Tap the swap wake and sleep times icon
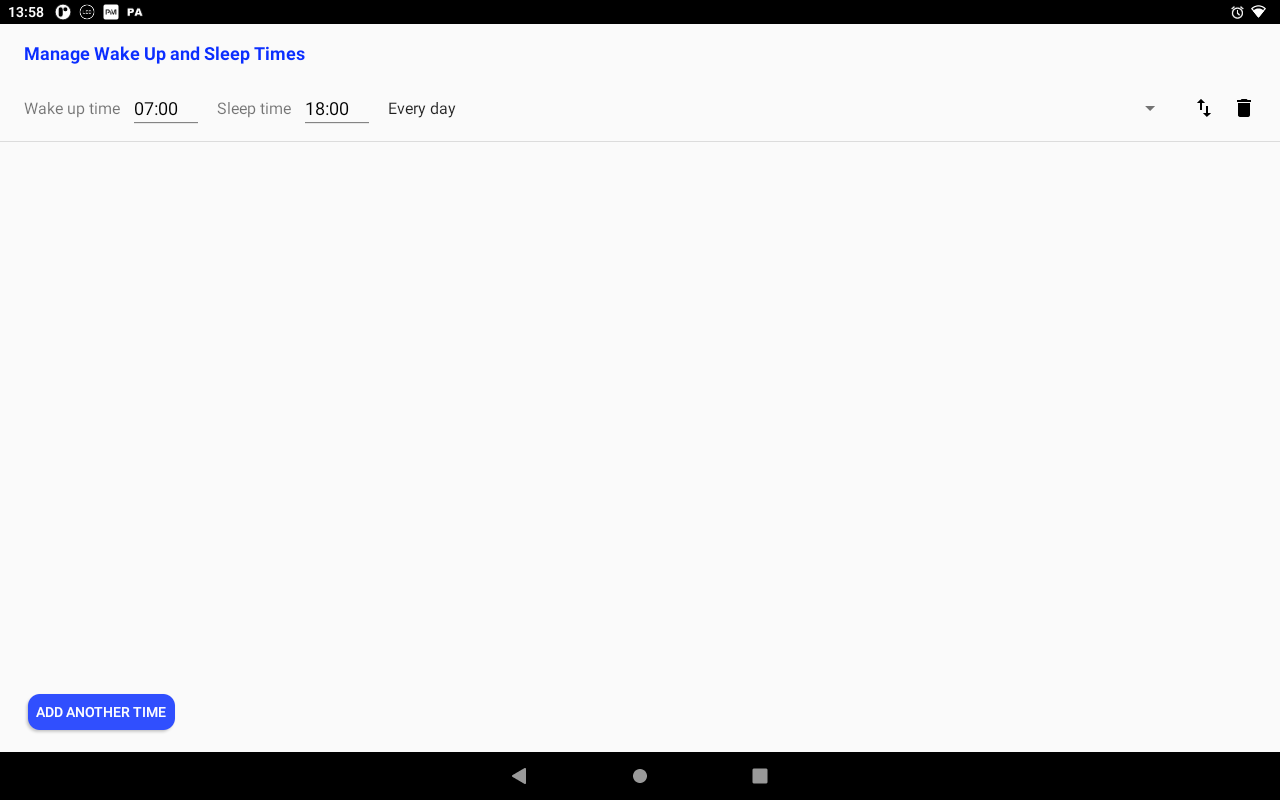This screenshot has width=1280, height=800. click(1204, 108)
